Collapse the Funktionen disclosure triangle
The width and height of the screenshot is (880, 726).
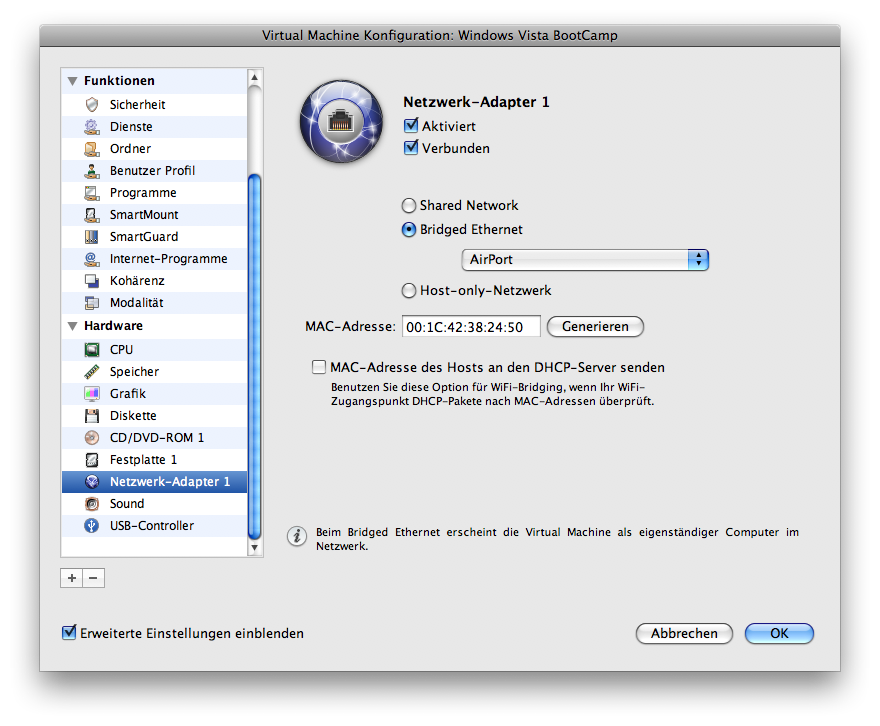(72, 81)
